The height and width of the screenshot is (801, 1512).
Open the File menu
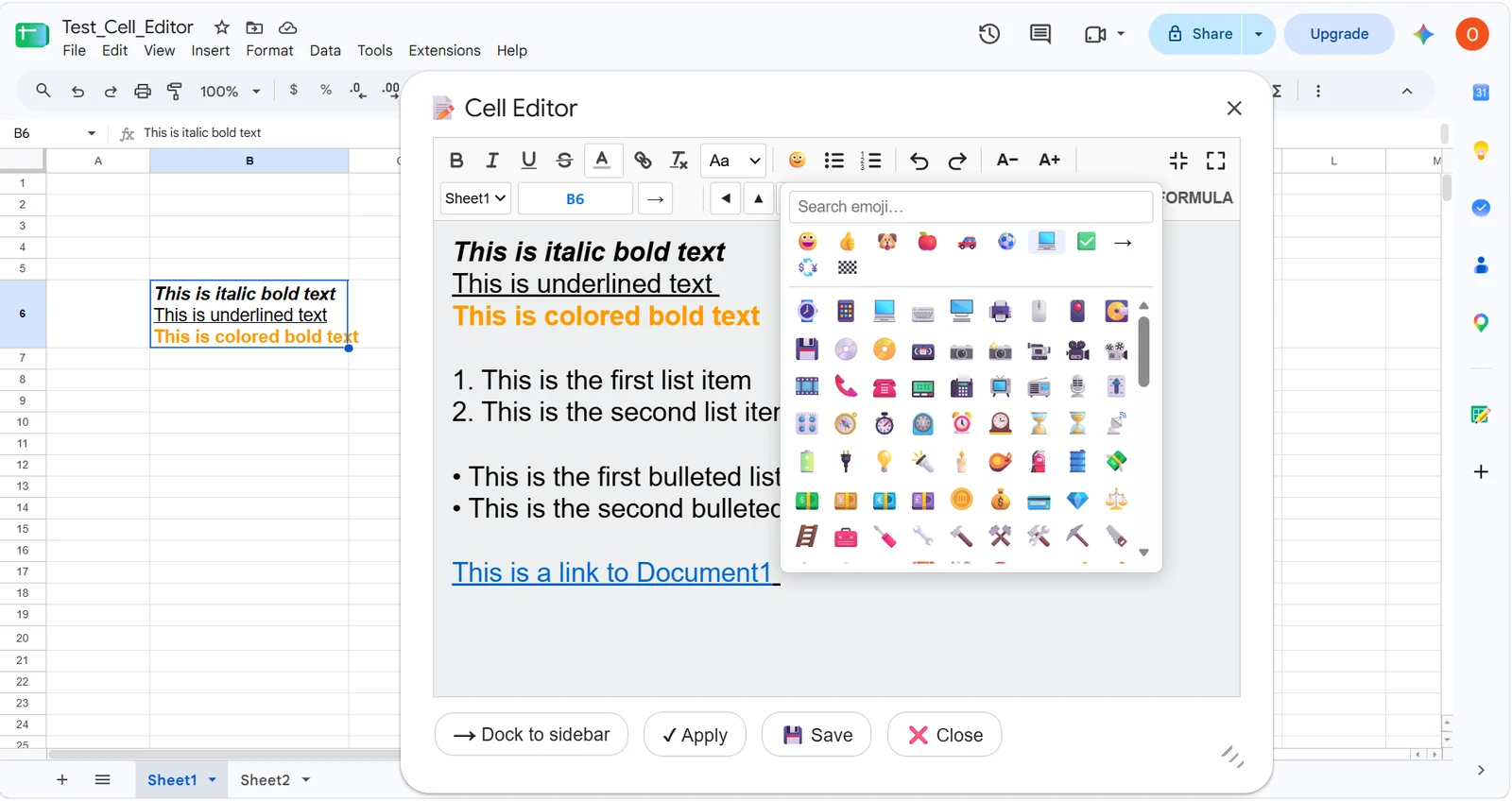coord(74,51)
